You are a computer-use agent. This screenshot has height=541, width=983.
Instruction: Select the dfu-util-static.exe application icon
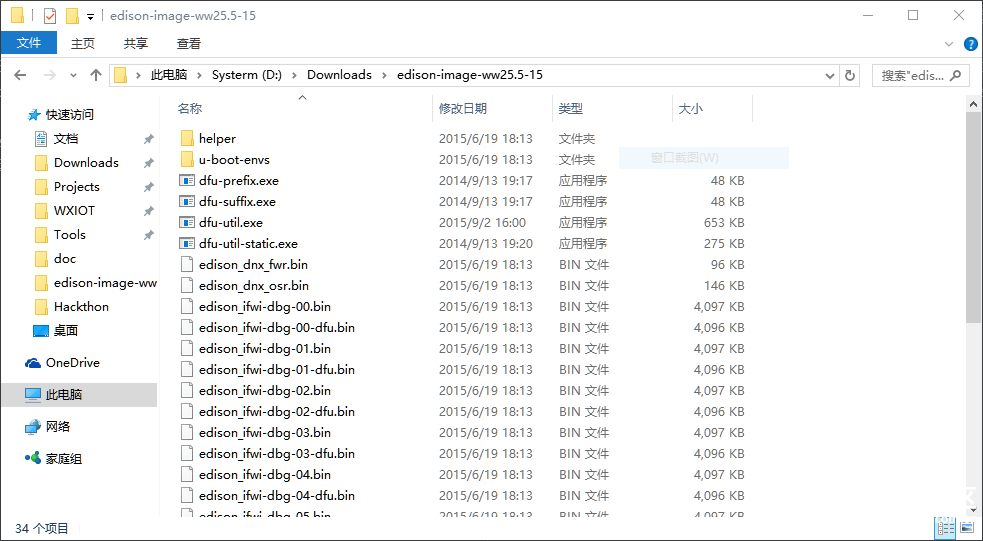pos(187,244)
